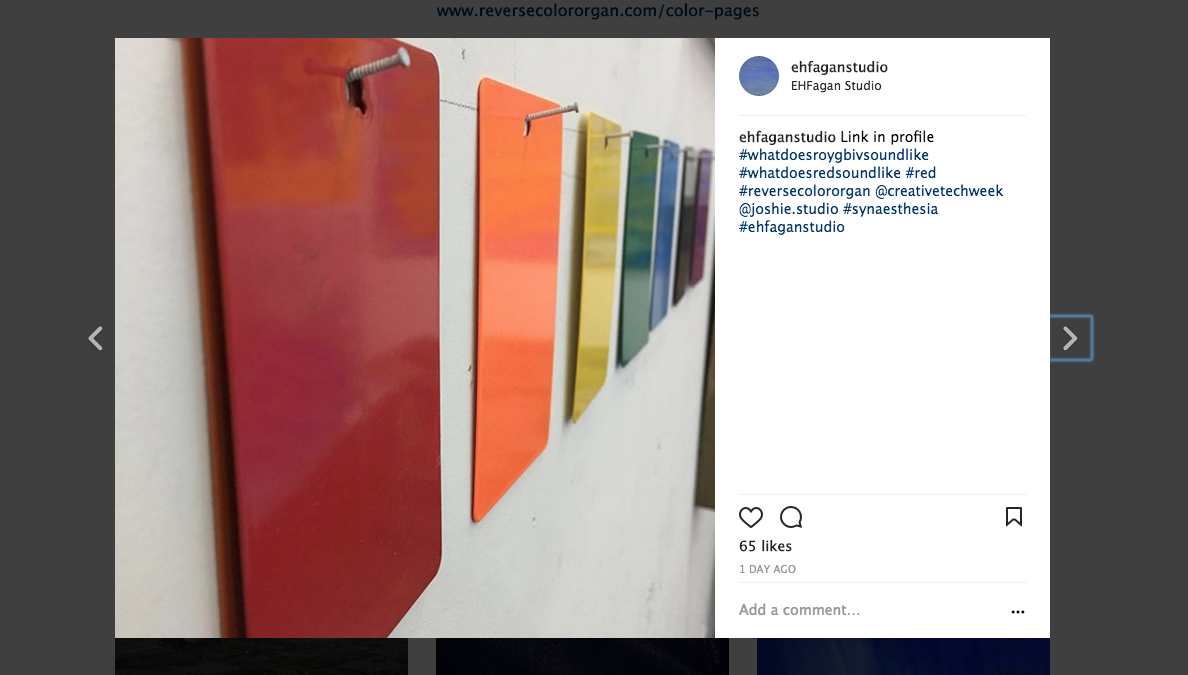View the 65 likes list
1188x675 pixels.
765,546
